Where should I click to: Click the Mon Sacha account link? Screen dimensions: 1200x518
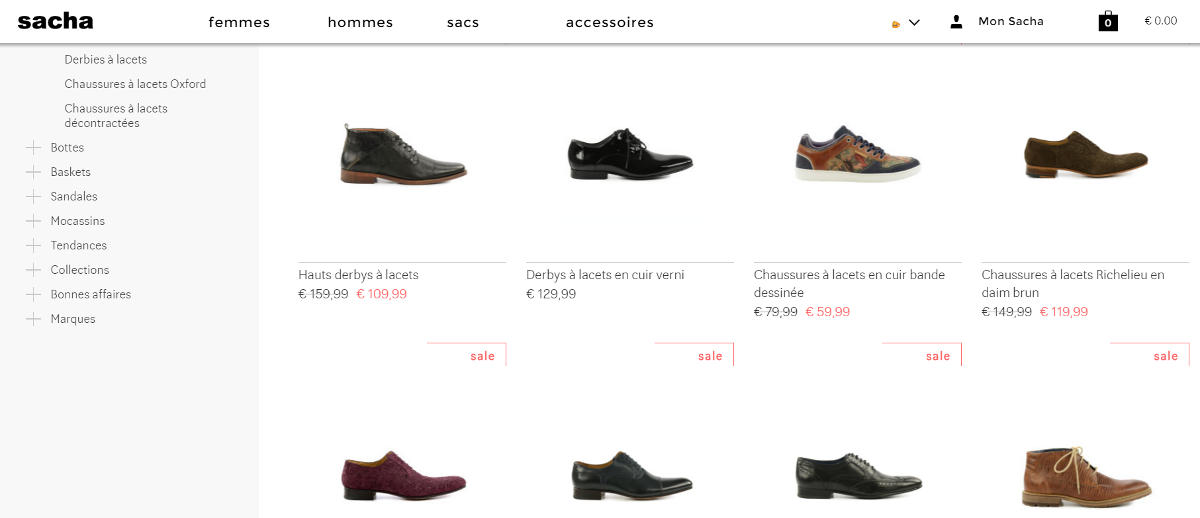coord(1010,21)
